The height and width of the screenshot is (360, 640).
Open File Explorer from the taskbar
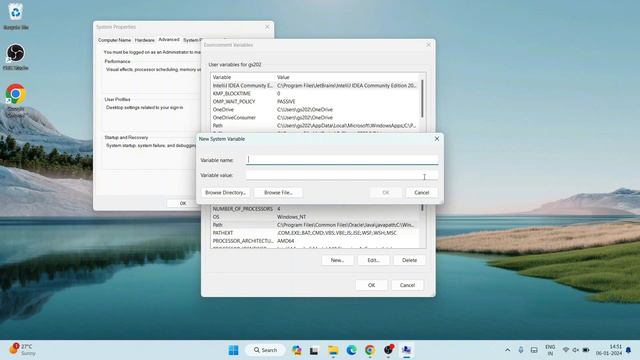pyautogui.click(x=333, y=350)
